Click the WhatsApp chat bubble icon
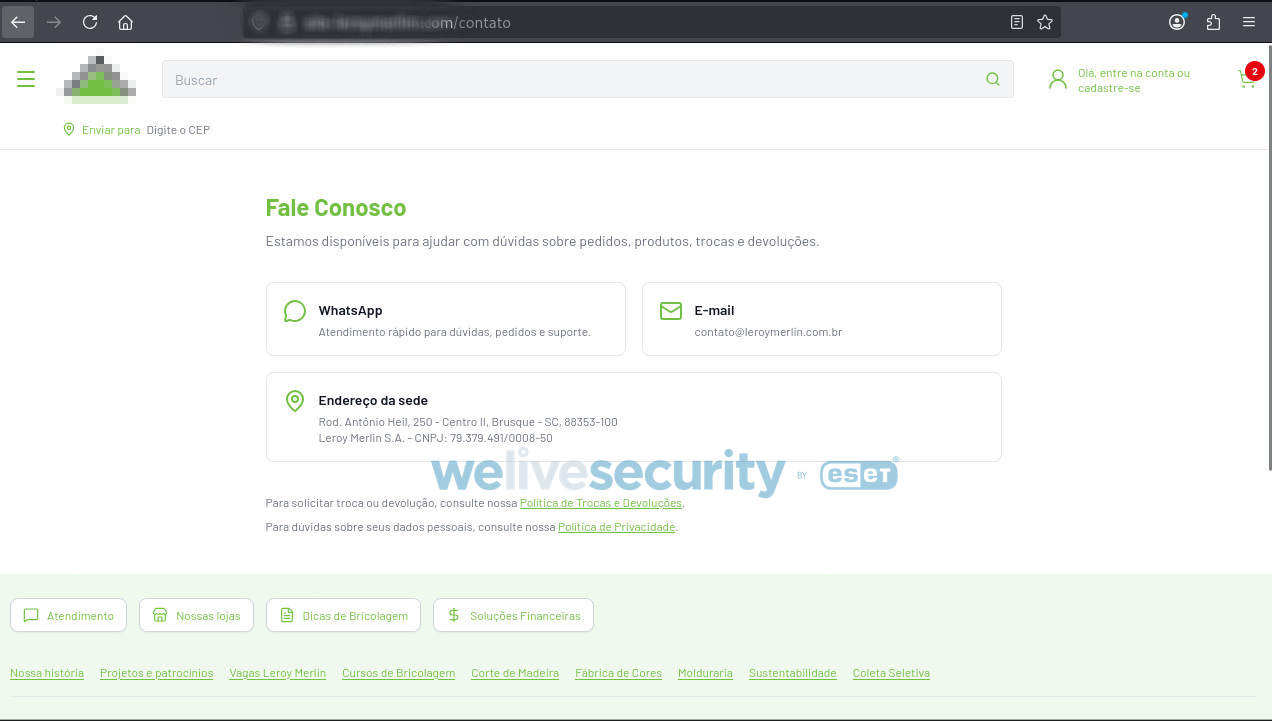This screenshot has height=721, width=1272. point(295,311)
